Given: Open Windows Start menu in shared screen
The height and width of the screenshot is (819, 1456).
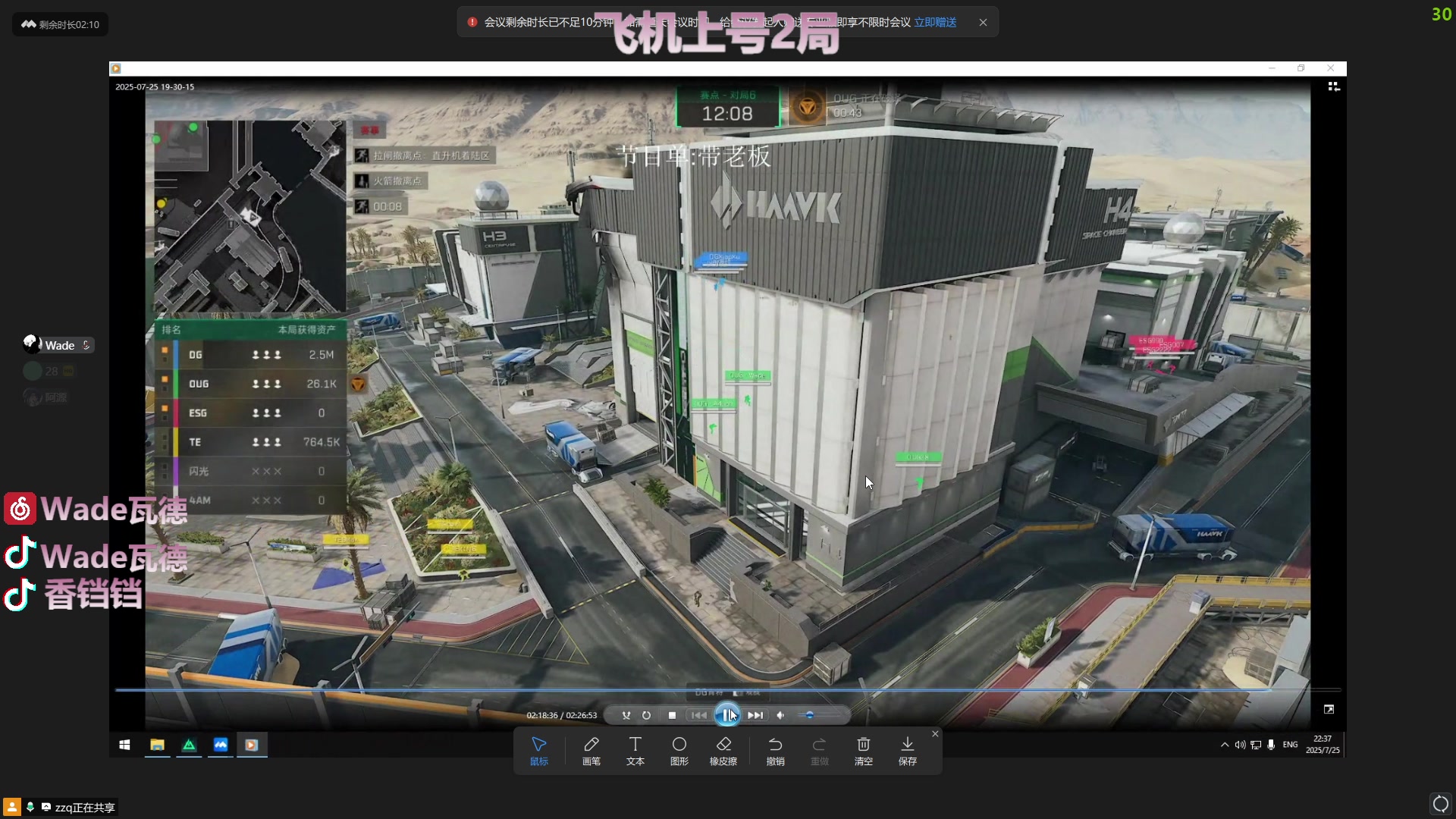Looking at the screenshot, I should tap(124, 745).
